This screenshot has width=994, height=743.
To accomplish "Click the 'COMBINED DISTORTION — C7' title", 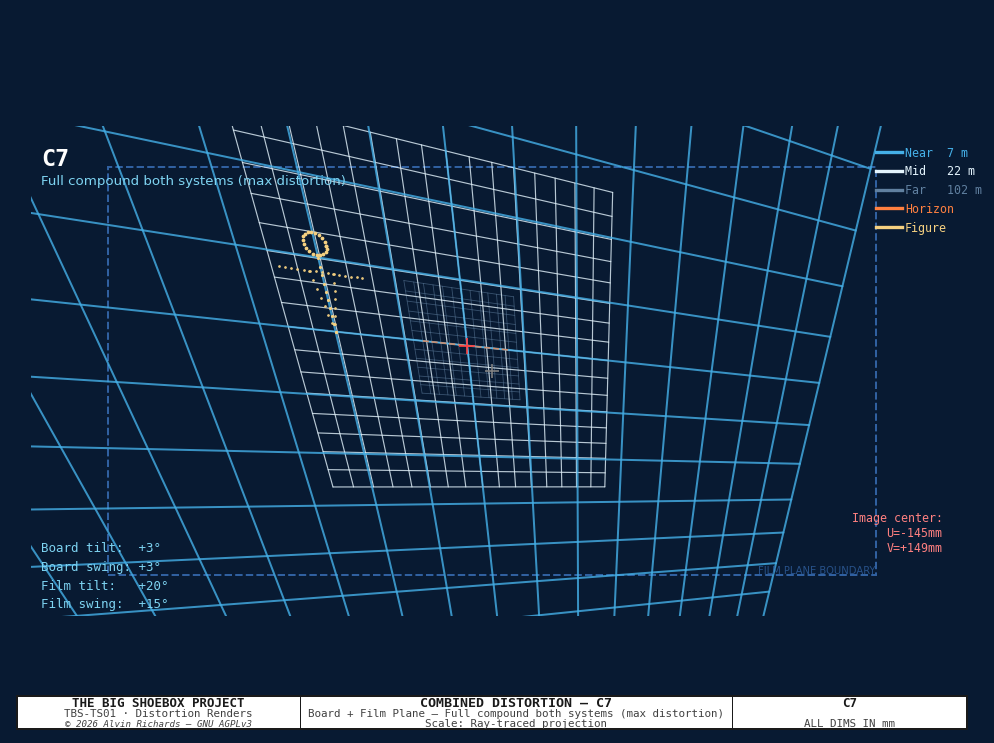I will (516, 703).
